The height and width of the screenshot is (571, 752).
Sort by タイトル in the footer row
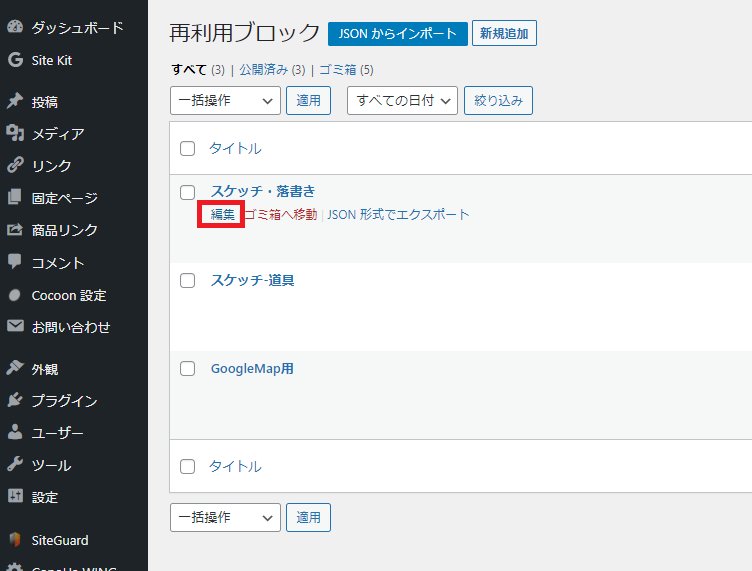tap(235, 466)
